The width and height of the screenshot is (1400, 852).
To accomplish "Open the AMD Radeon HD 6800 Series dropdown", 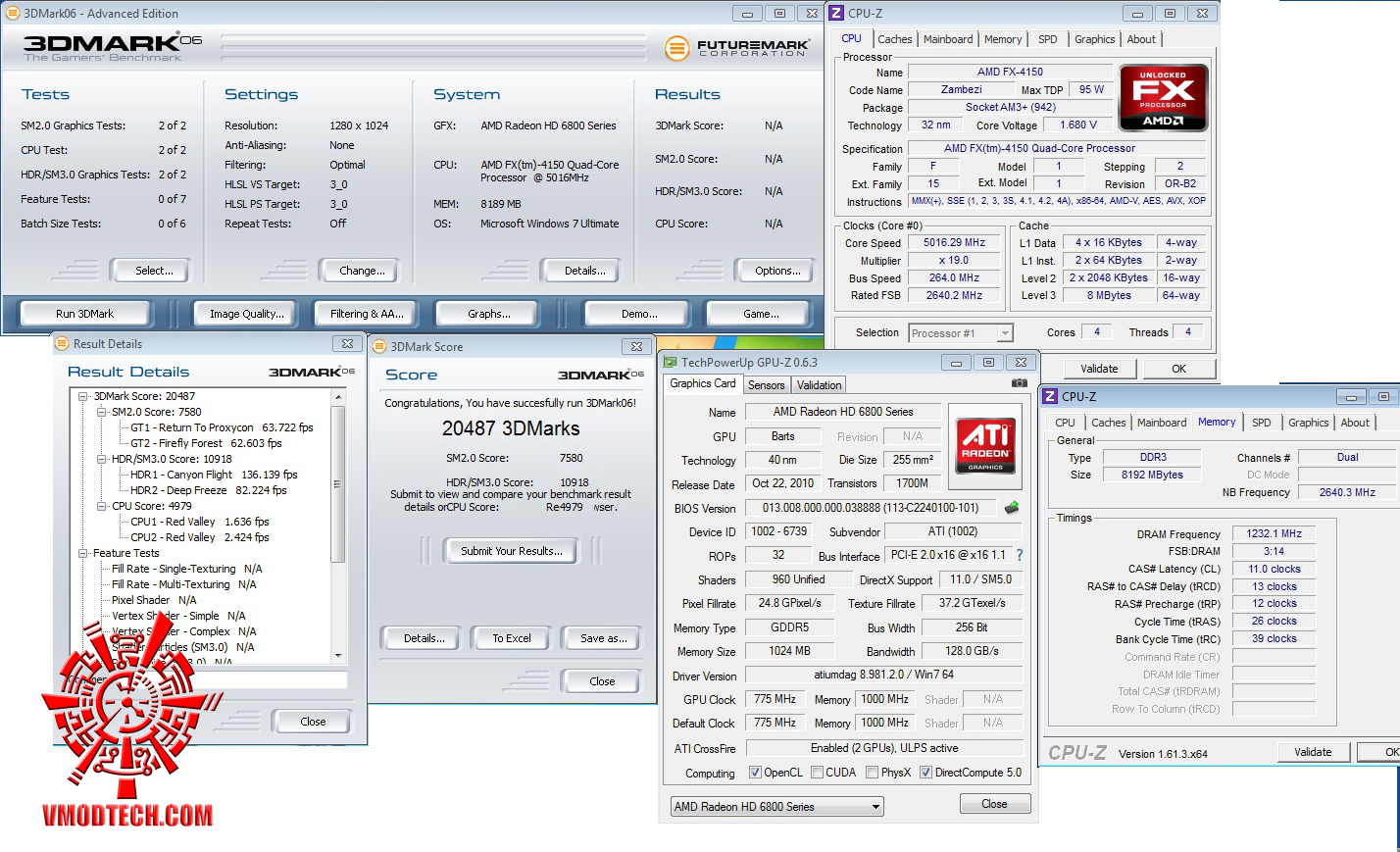I will click(777, 807).
